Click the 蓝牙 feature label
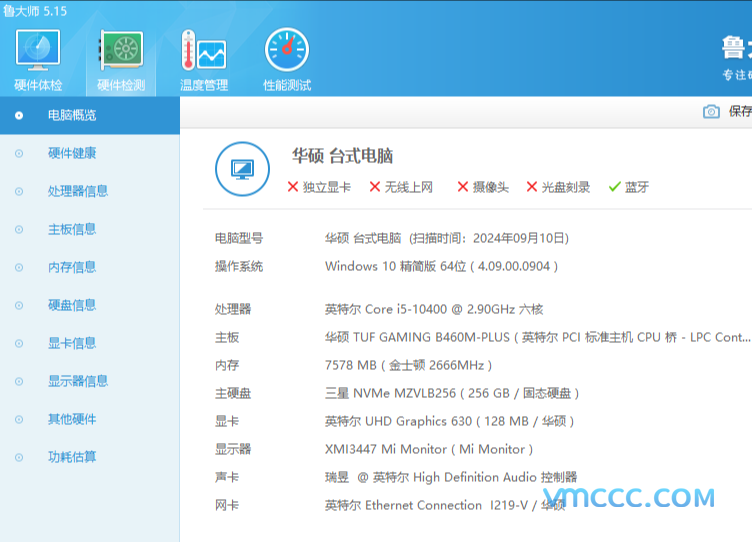The height and width of the screenshot is (542, 752). [637, 187]
